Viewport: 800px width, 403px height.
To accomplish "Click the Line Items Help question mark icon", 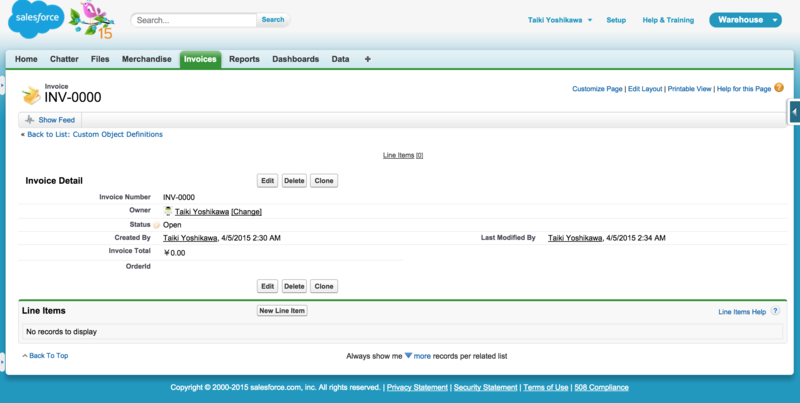I will click(775, 311).
